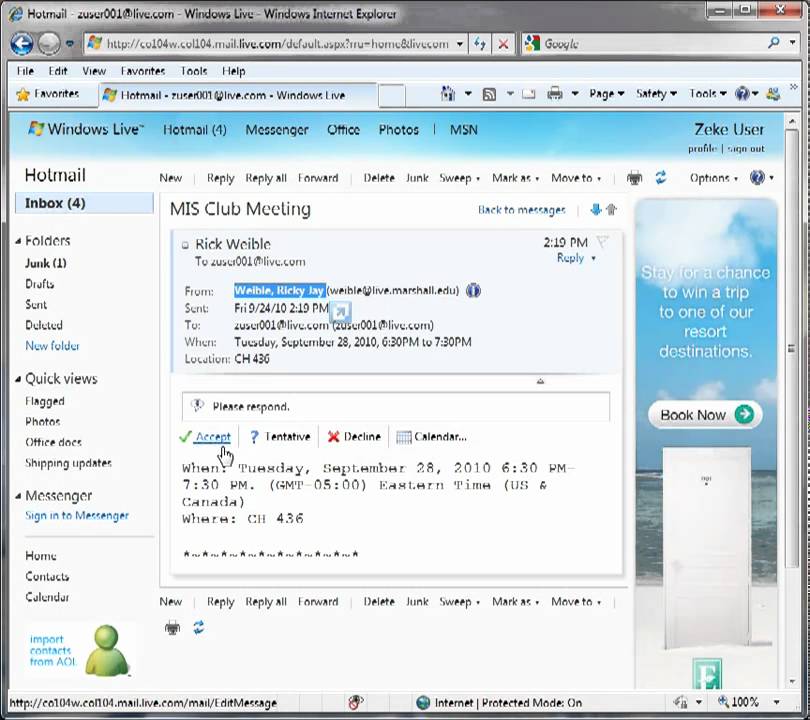Click the popup arrow icon near Sent date
810x720 pixels.
click(x=340, y=311)
